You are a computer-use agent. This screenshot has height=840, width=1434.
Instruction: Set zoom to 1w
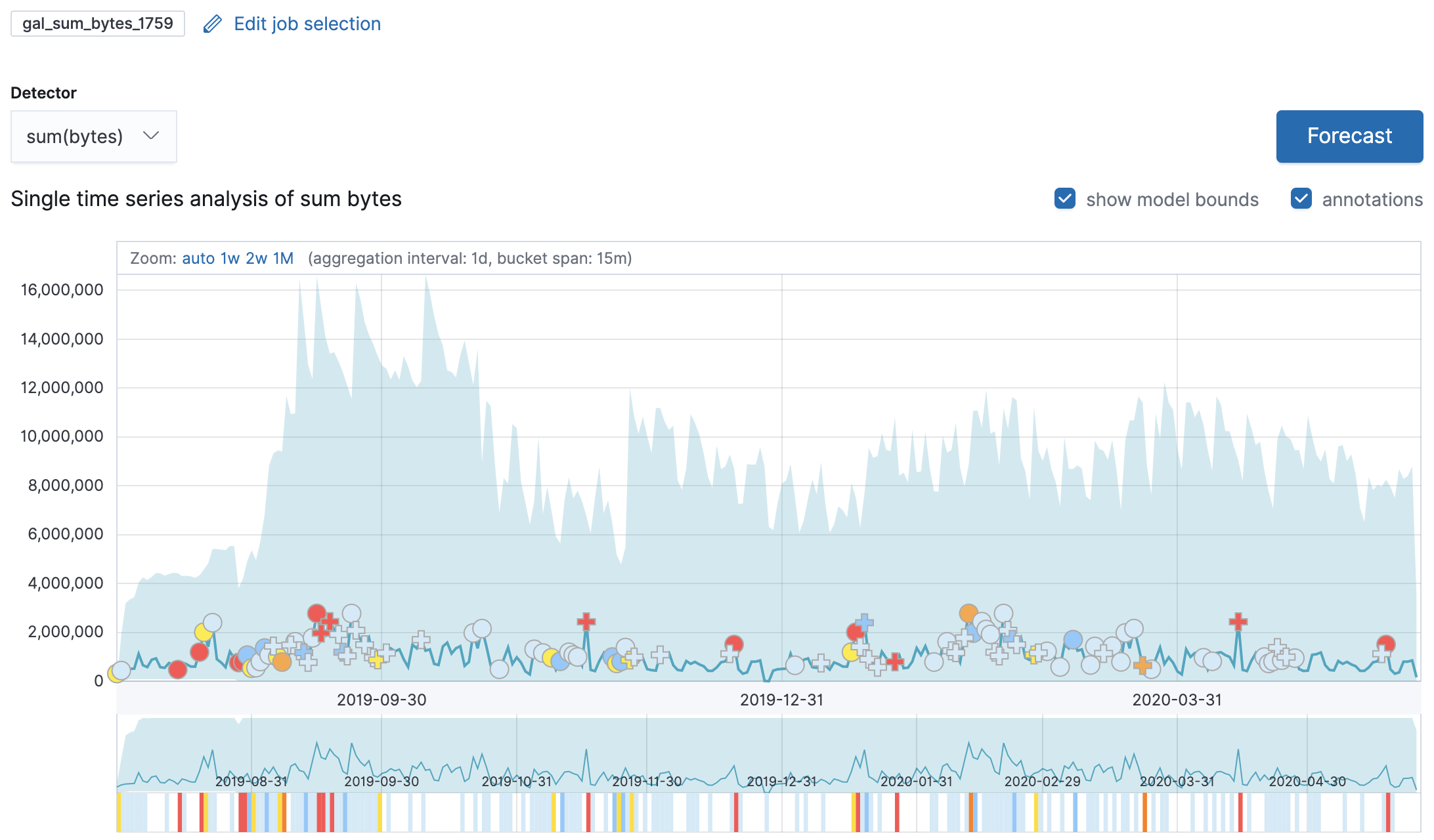coord(230,259)
